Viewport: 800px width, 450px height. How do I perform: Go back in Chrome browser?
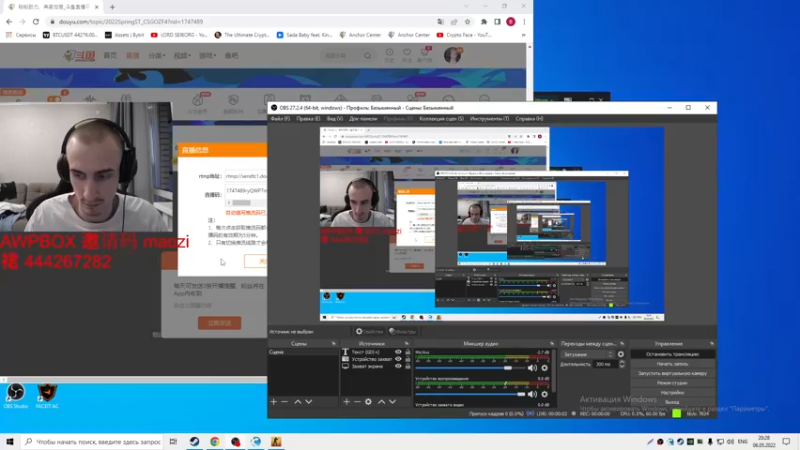[9, 22]
